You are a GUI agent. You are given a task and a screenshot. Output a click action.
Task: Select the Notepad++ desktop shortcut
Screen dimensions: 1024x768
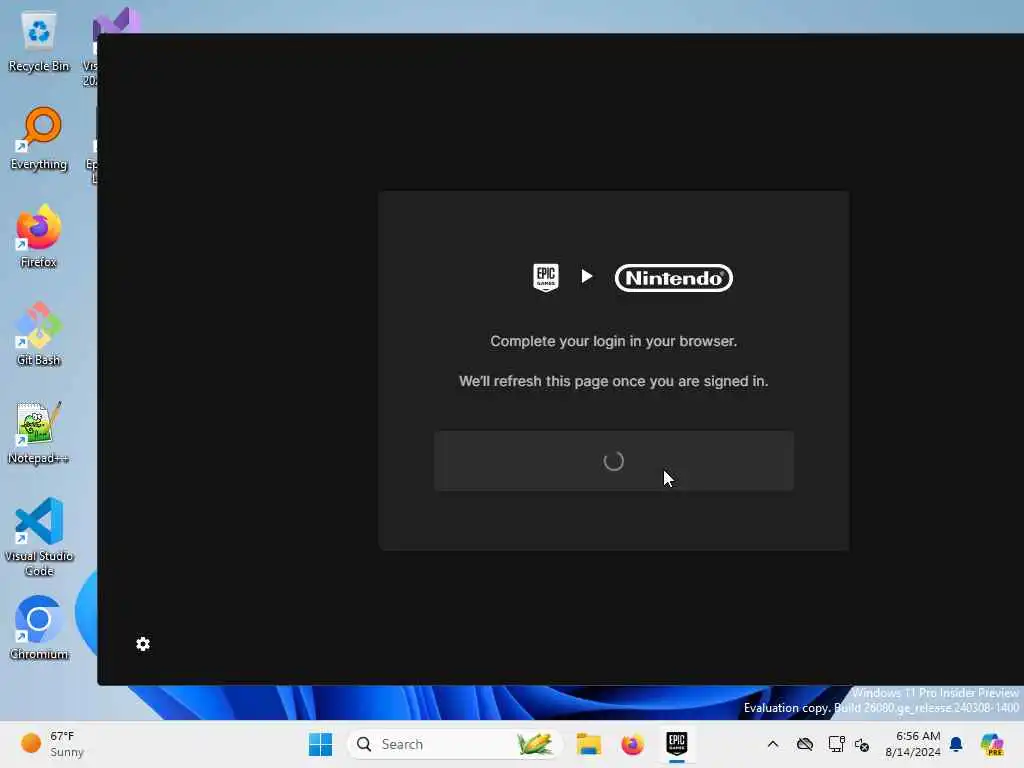(39, 433)
